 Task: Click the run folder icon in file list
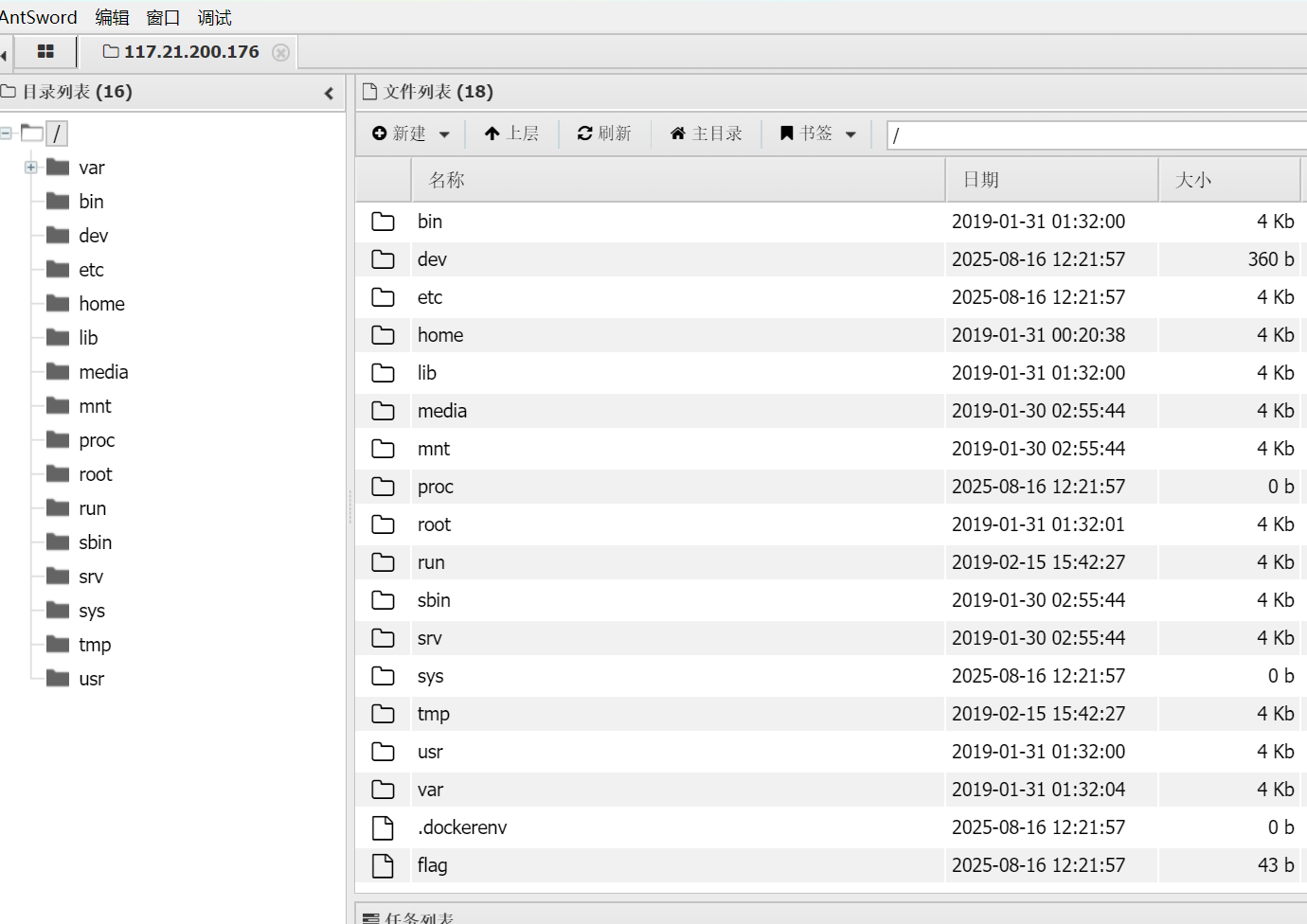[383, 562]
